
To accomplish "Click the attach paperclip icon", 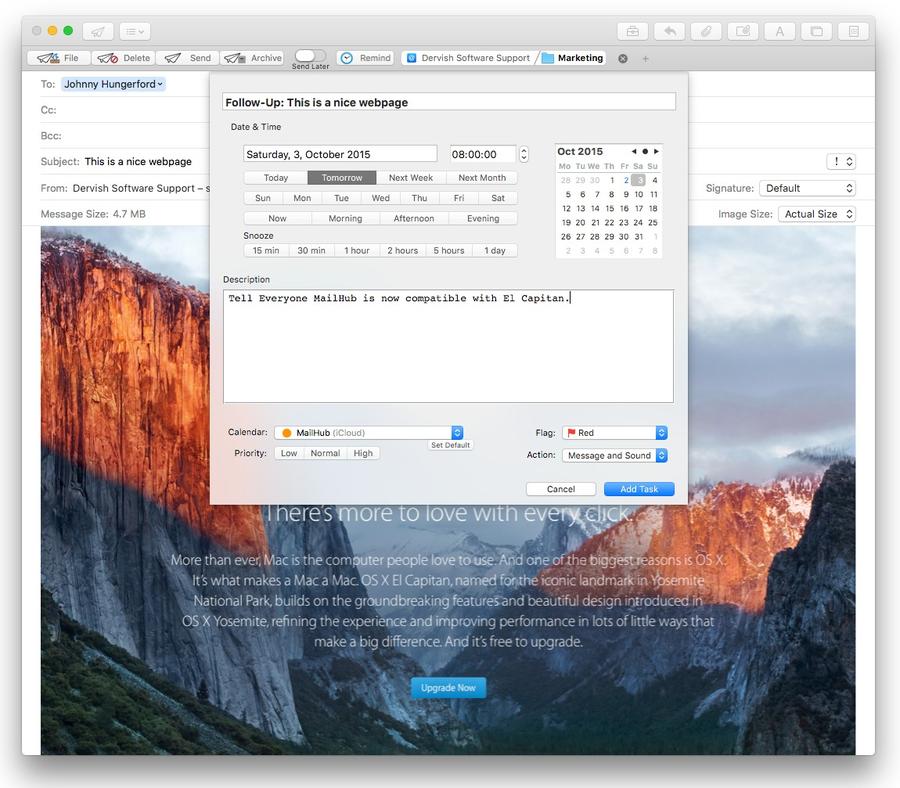I will coord(706,31).
